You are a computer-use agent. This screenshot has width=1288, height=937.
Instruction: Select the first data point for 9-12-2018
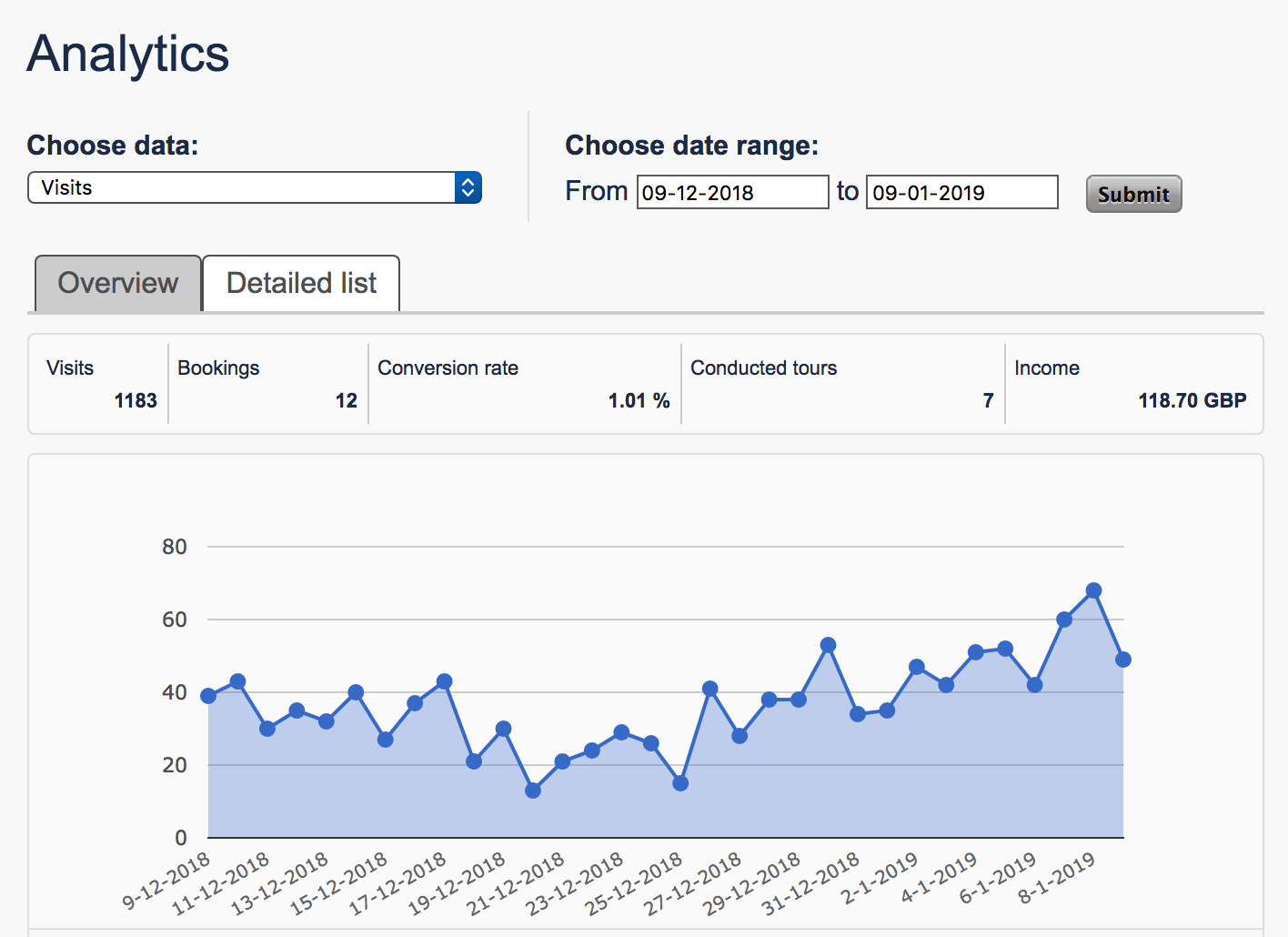(x=208, y=696)
